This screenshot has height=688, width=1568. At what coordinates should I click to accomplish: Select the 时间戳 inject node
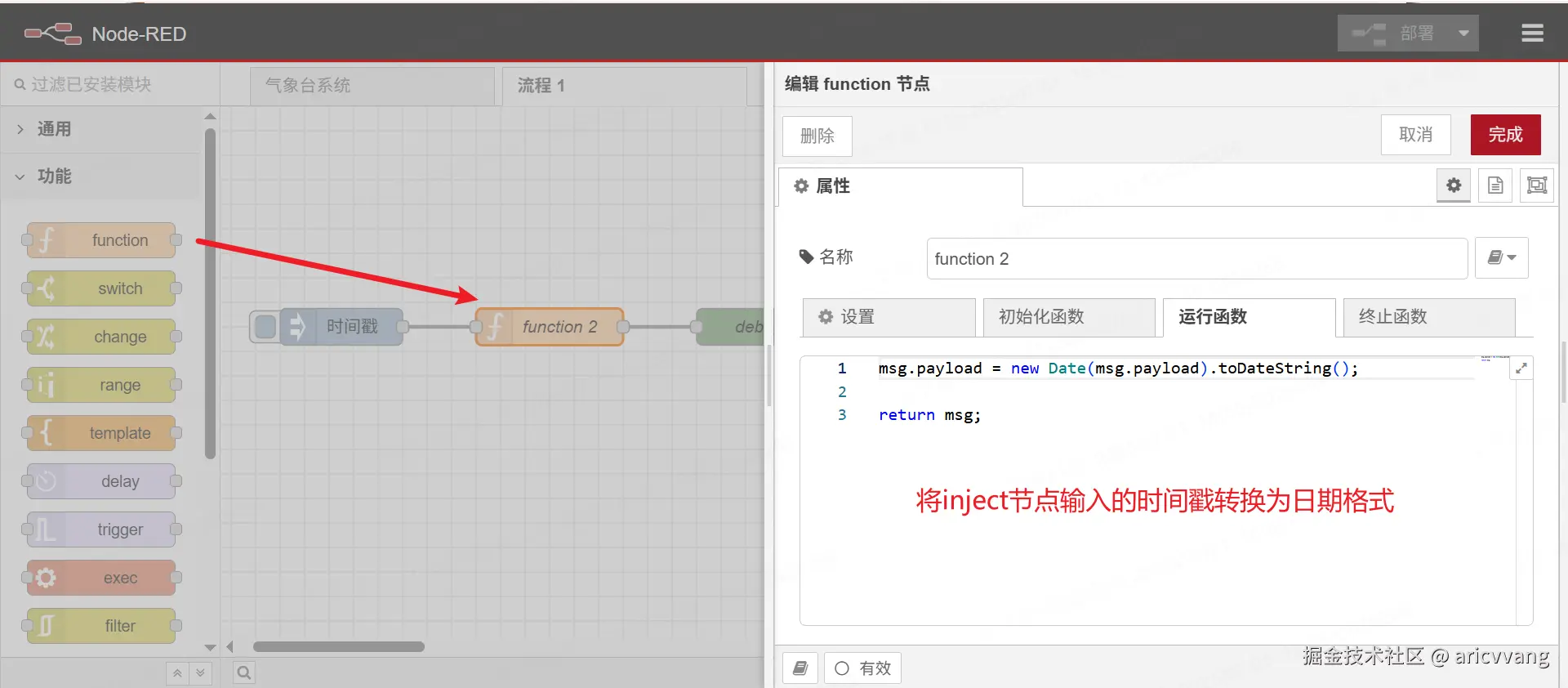click(x=341, y=327)
